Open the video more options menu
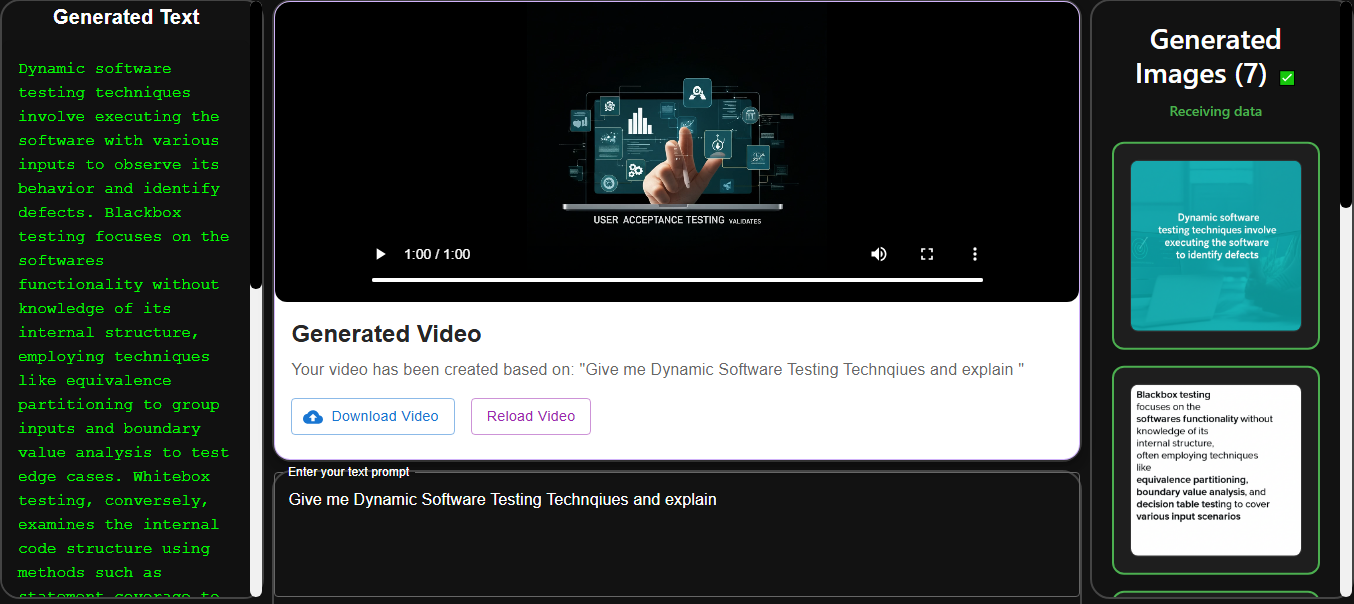Screen dimensions: 1354x604 pyautogui.click(x=974, y=254)
